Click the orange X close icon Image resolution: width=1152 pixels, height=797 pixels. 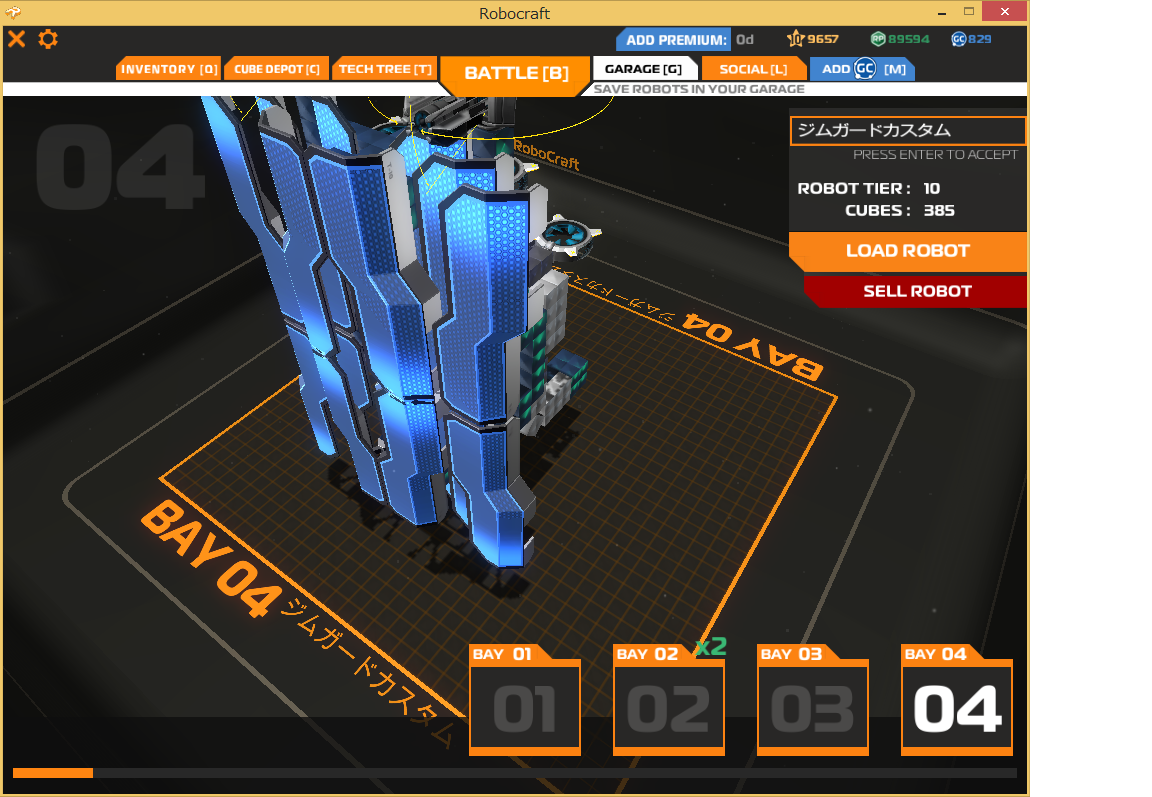click(16, 39)
